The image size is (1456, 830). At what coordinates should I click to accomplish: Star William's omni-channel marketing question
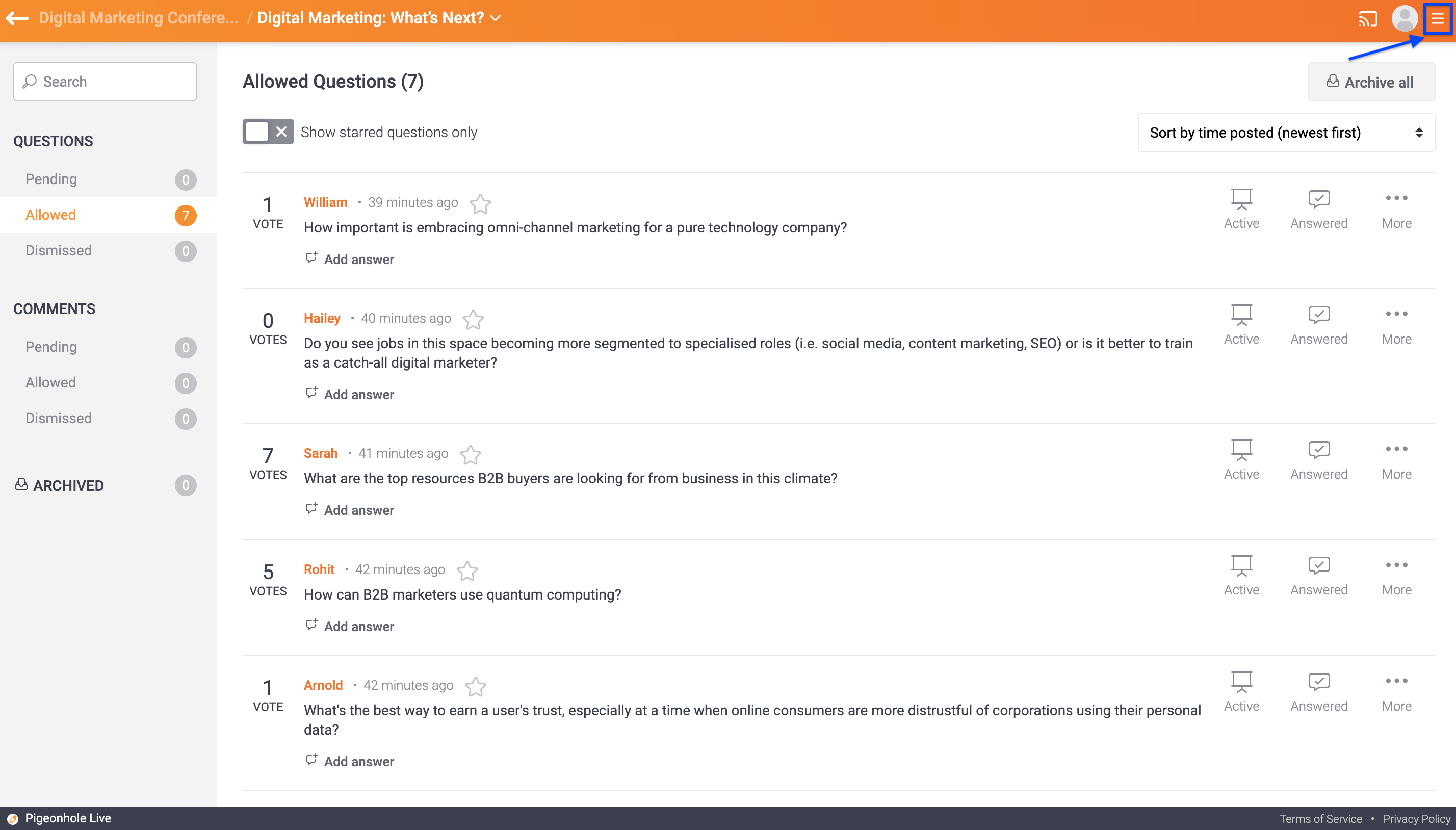click(x=480, y=203)
